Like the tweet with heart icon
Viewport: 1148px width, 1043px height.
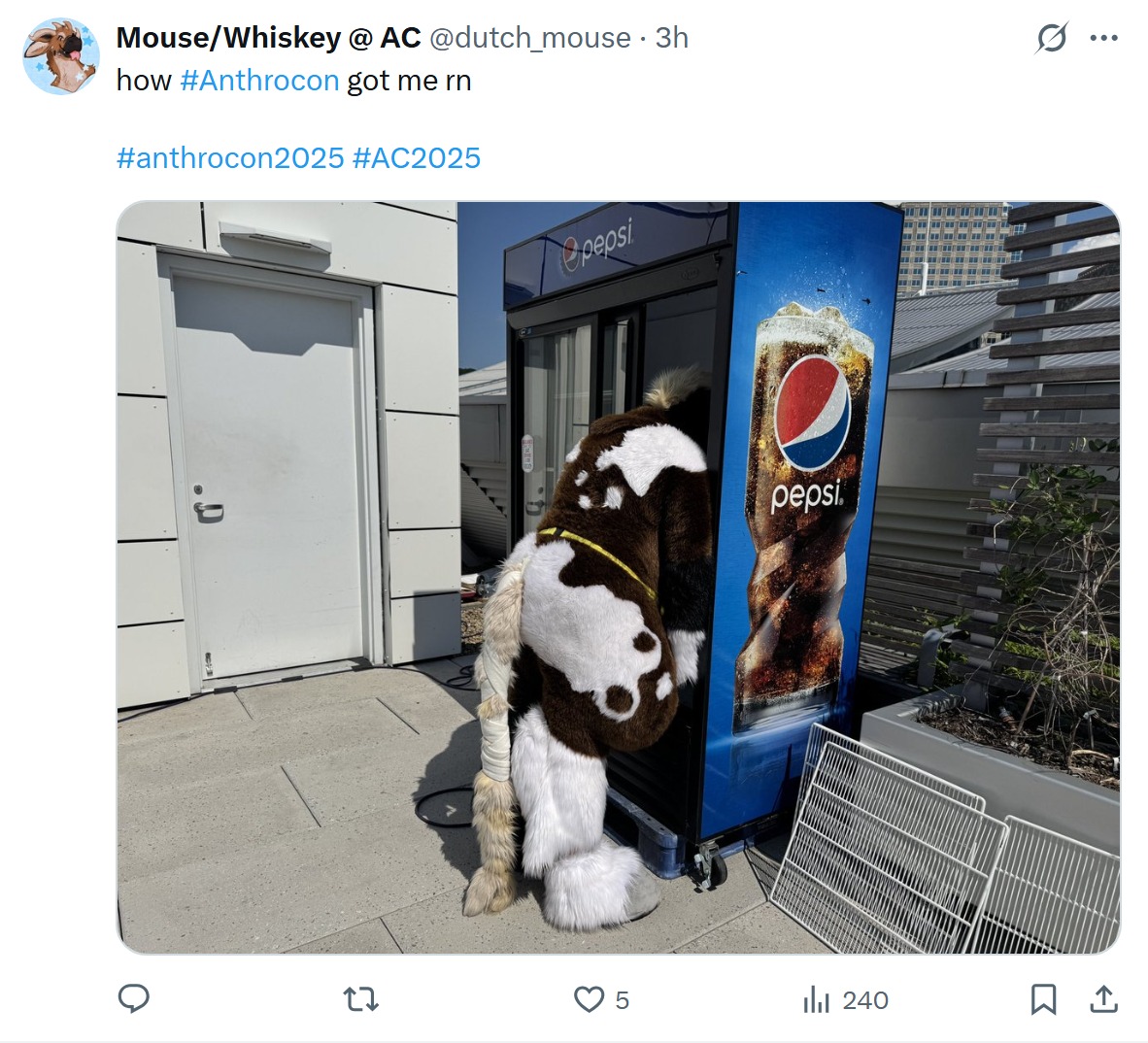589,999
